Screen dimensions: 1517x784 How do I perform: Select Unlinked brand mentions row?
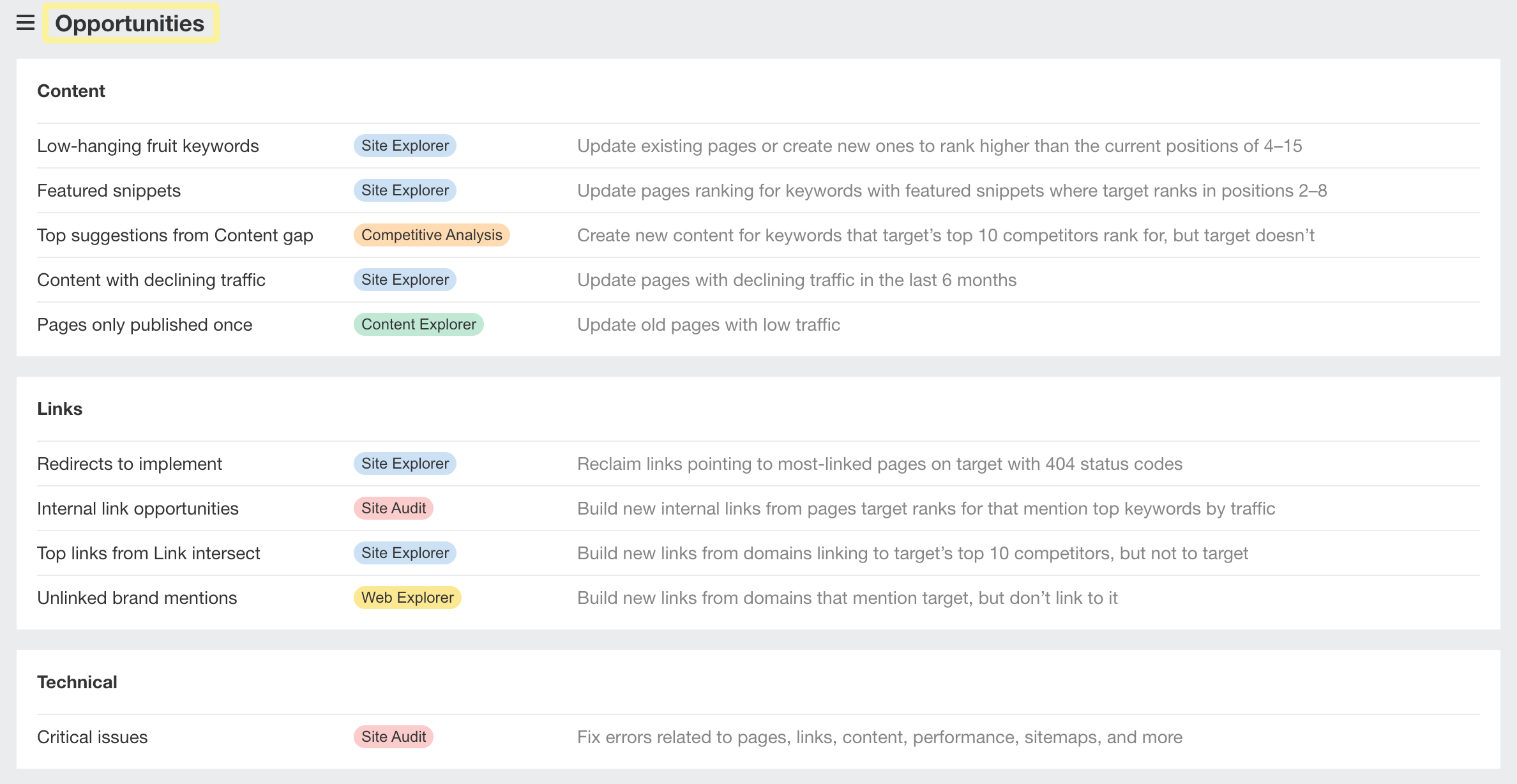tap(137, 598)
